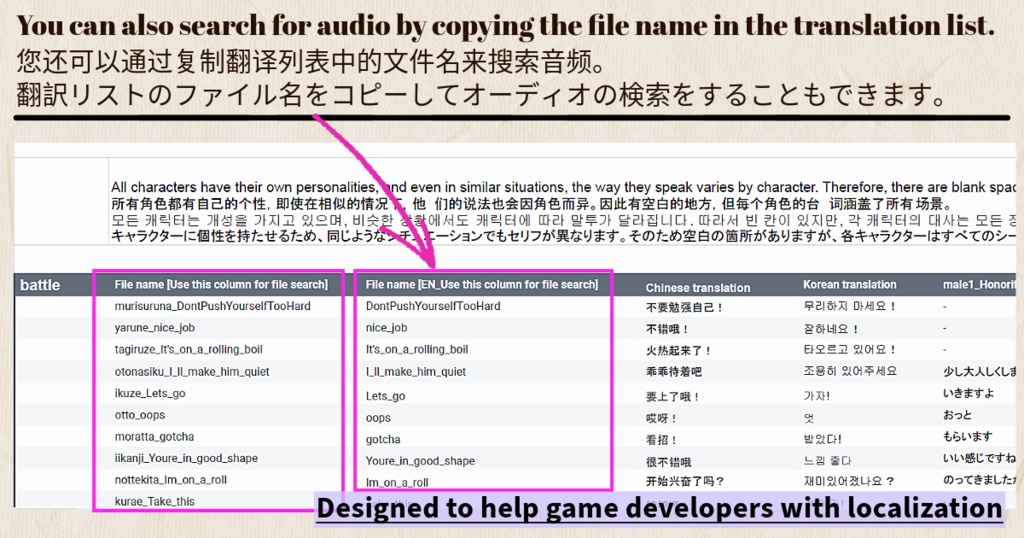Screen dimensions: 1024x538
Task: Select the 'battle' header cell
Action: coord(40,285)
